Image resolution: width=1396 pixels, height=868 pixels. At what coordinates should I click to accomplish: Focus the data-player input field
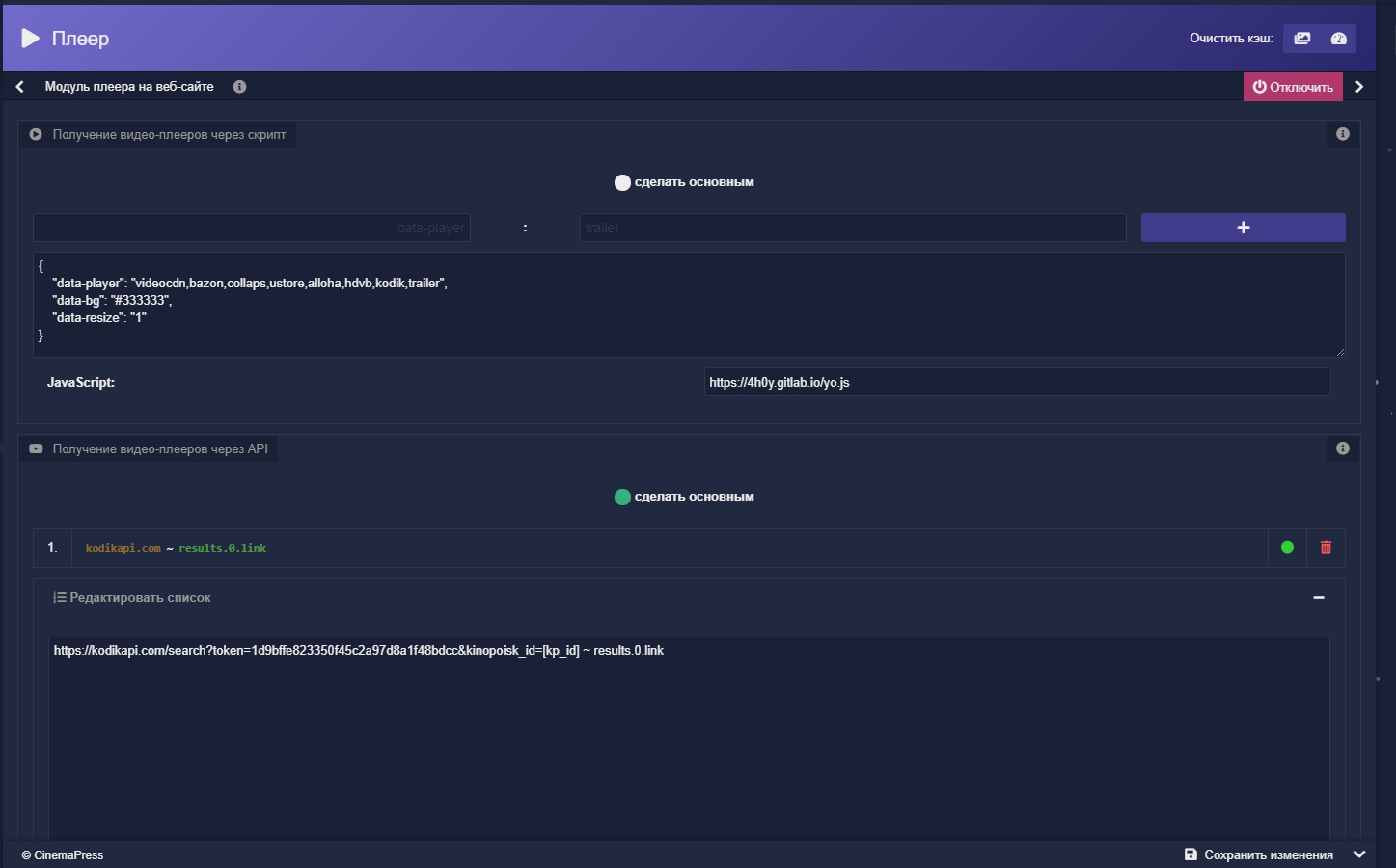click(x=252, y=228)
